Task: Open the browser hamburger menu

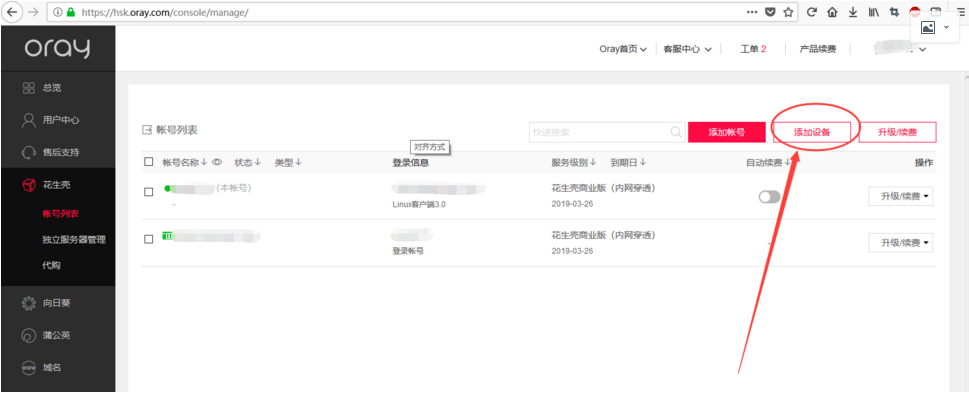Action: (x=960, y=12)
